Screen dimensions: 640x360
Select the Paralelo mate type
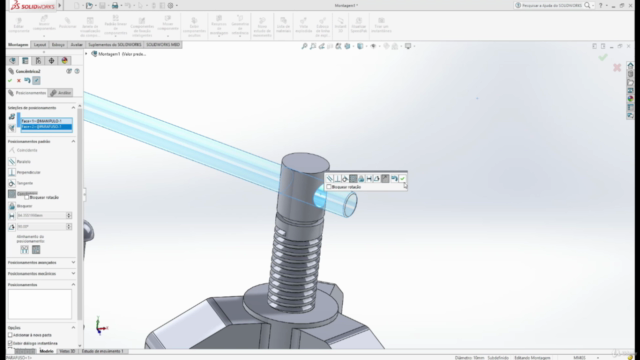(x=20, y=162)
